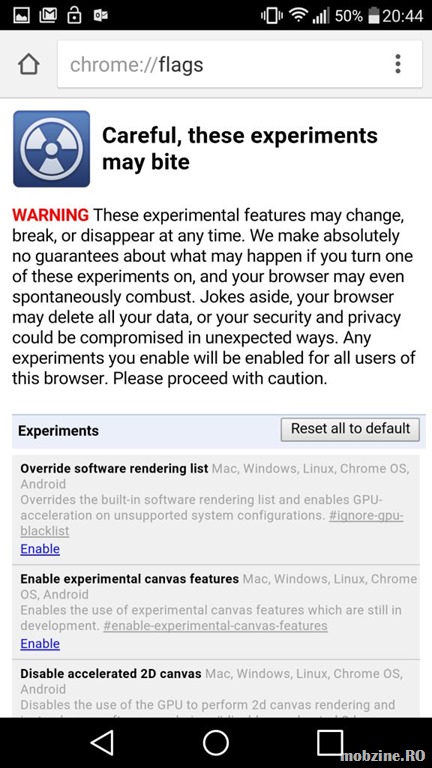Enable Override software rendering list

40,549
